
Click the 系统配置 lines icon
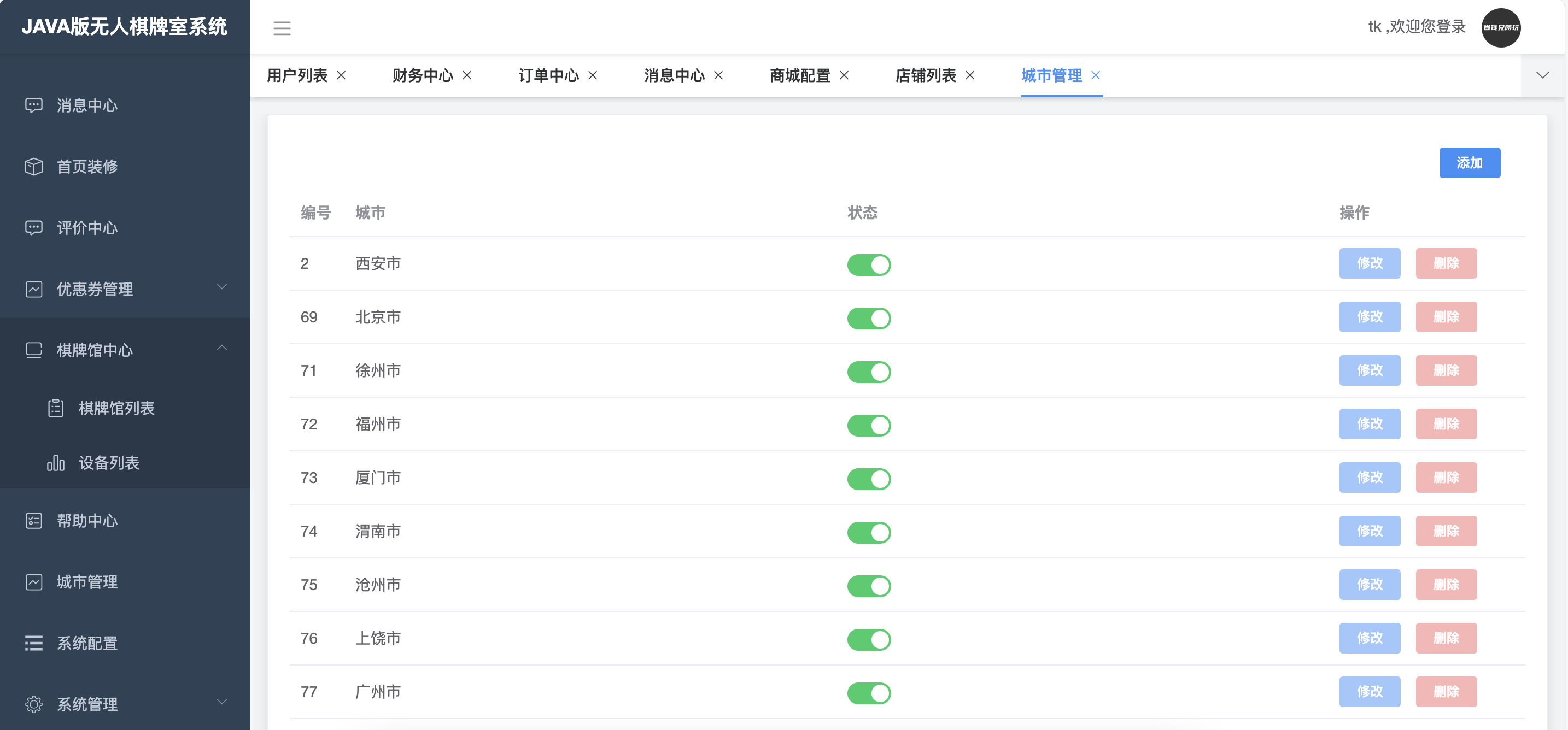[34, 643]
